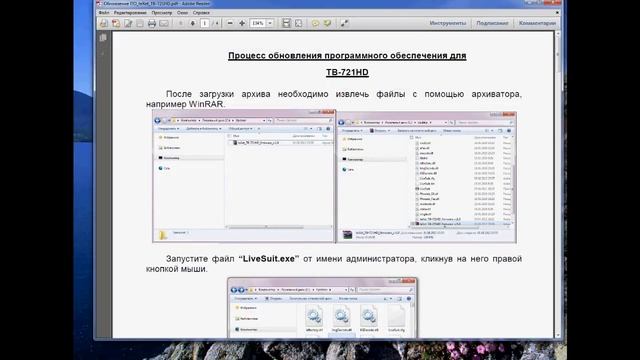This screenshot has height=360, width=640.
Task: Send file by email envelope icon
Action: coord(164,24)
